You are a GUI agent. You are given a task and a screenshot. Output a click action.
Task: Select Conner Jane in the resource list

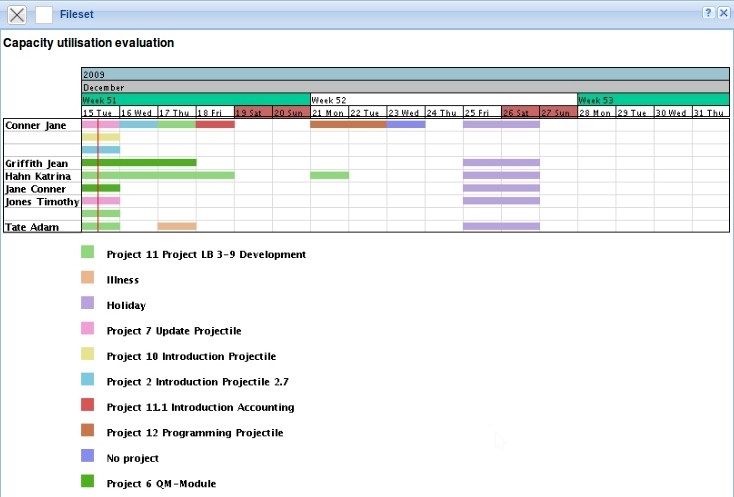point(35,125)
